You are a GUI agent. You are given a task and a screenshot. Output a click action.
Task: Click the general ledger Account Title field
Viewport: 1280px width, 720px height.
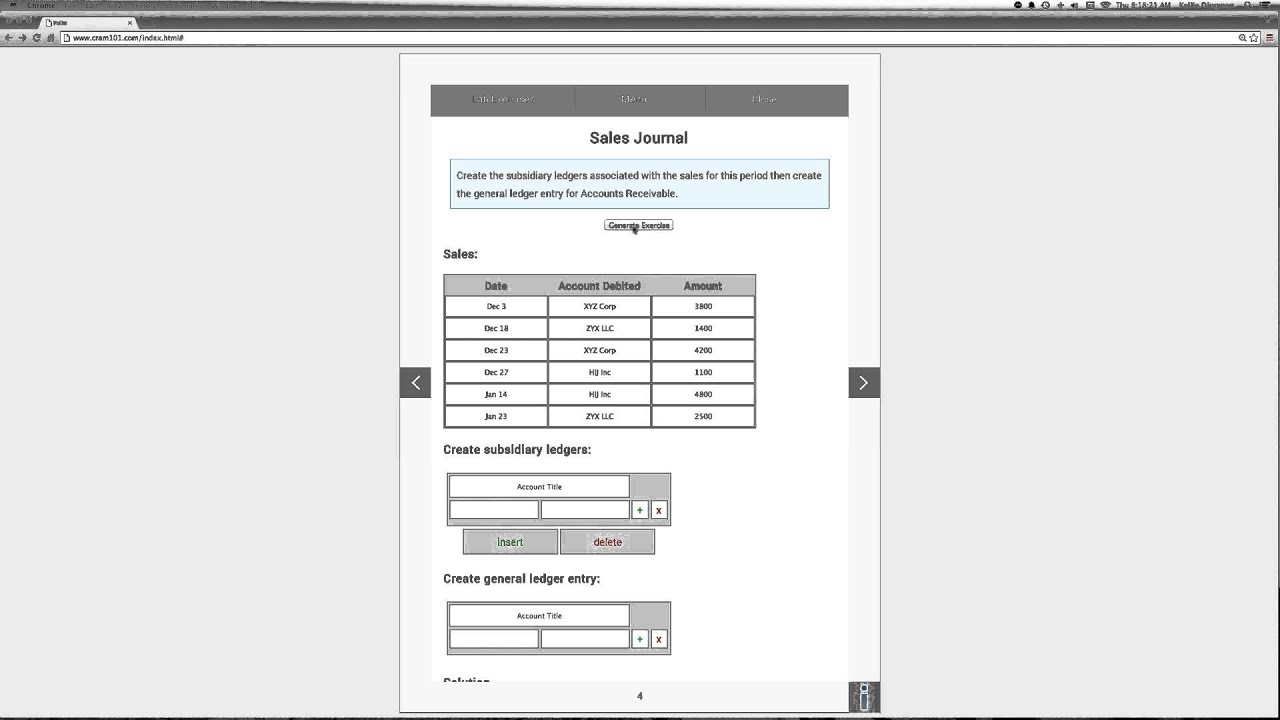click(539, 616)
